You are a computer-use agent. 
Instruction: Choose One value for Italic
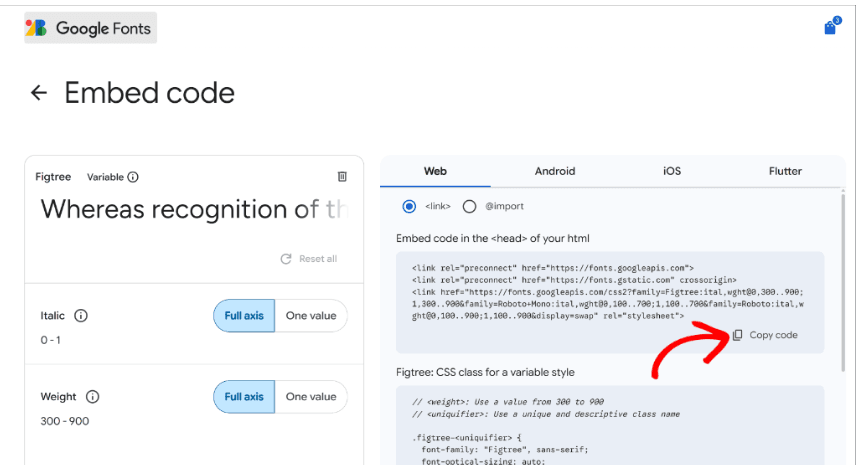[x=310, y=316]
